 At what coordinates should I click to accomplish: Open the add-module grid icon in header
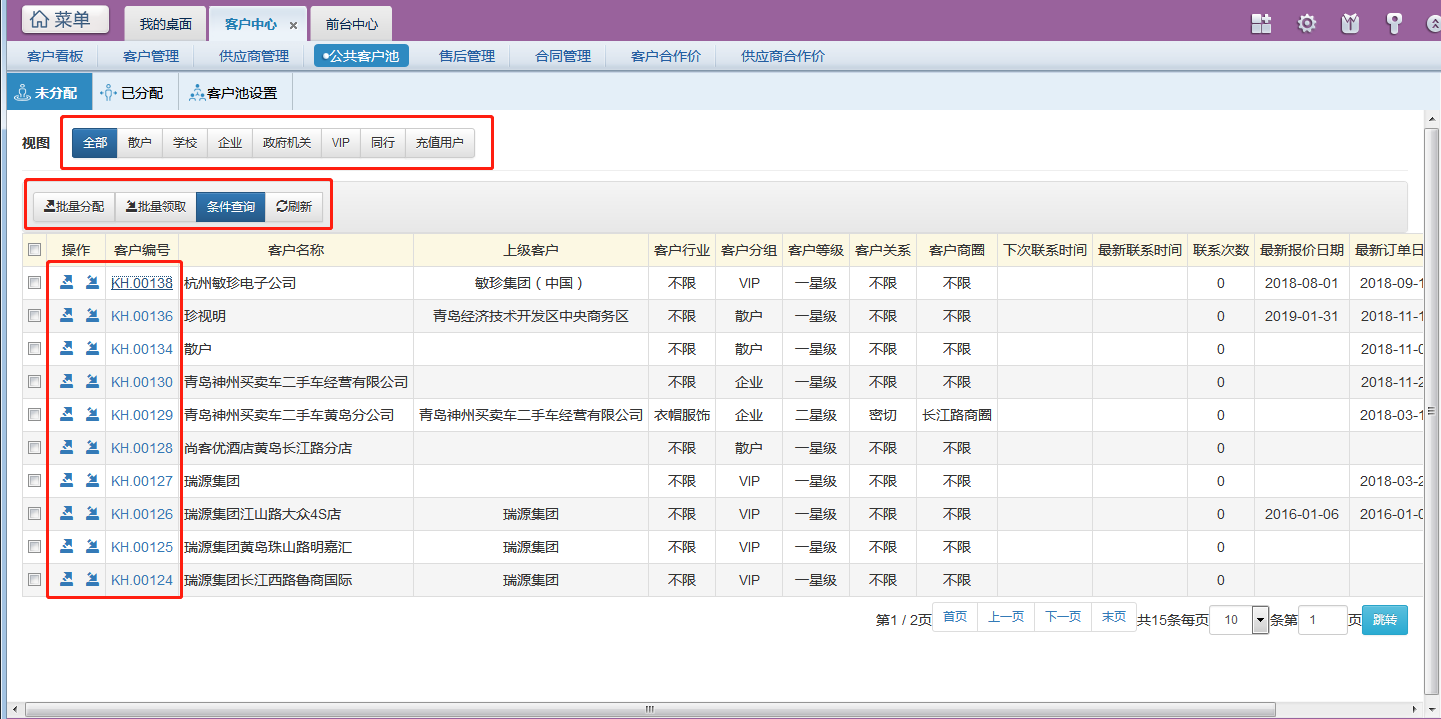coord(1261,23)
